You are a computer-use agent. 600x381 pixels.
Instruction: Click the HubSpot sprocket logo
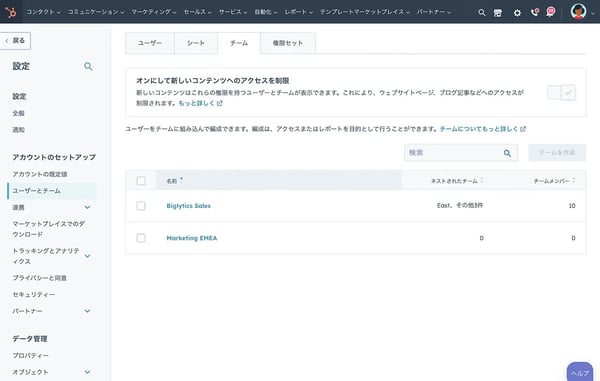pyautogui.click(x=11, y=12)
